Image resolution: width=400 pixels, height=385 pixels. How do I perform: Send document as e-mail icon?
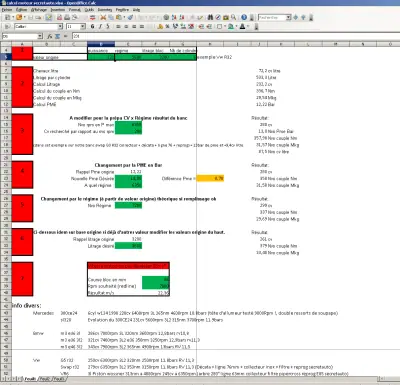pos(38,17)
